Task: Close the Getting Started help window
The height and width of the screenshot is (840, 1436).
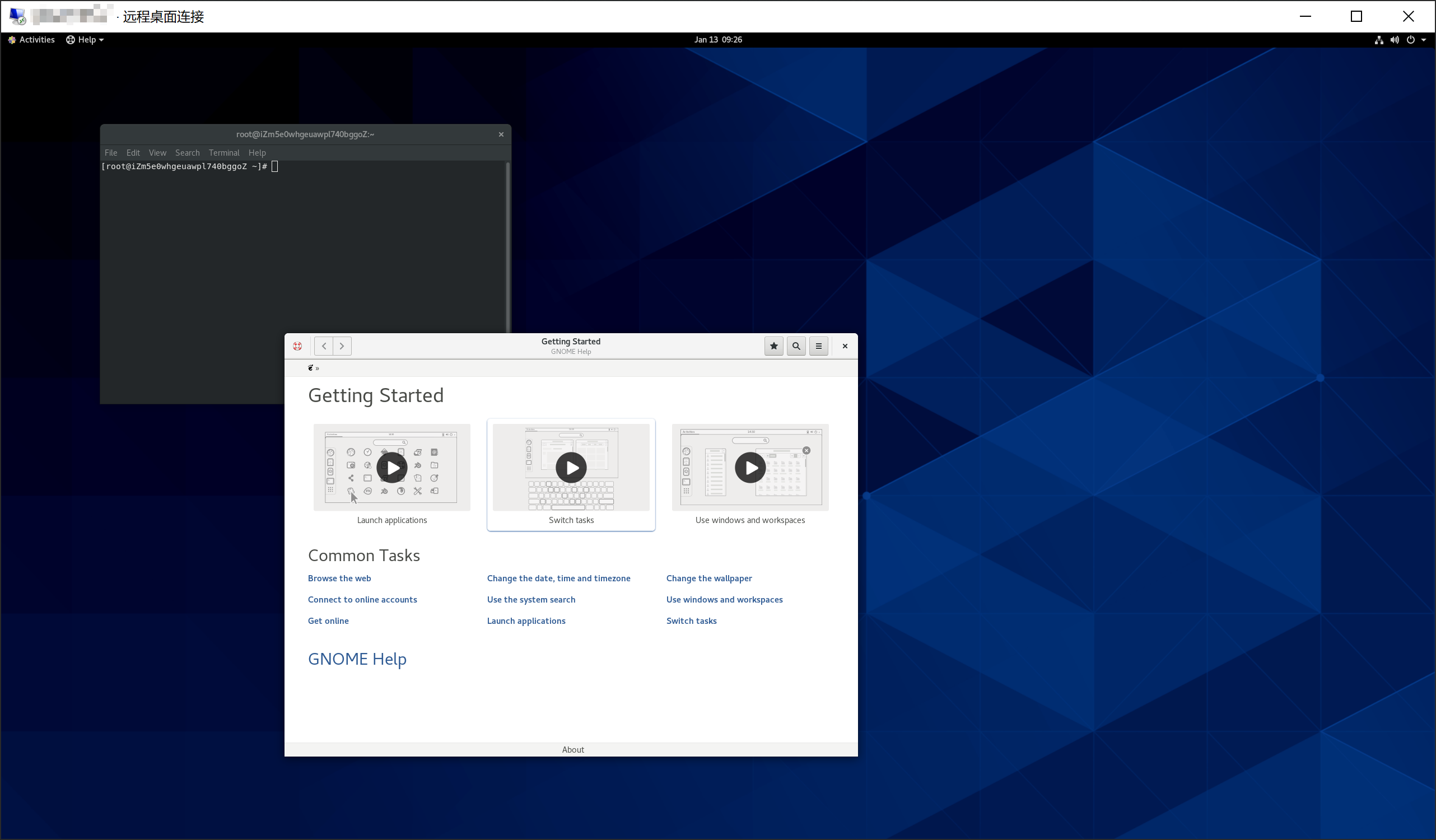Action: (x=845, y=346)
